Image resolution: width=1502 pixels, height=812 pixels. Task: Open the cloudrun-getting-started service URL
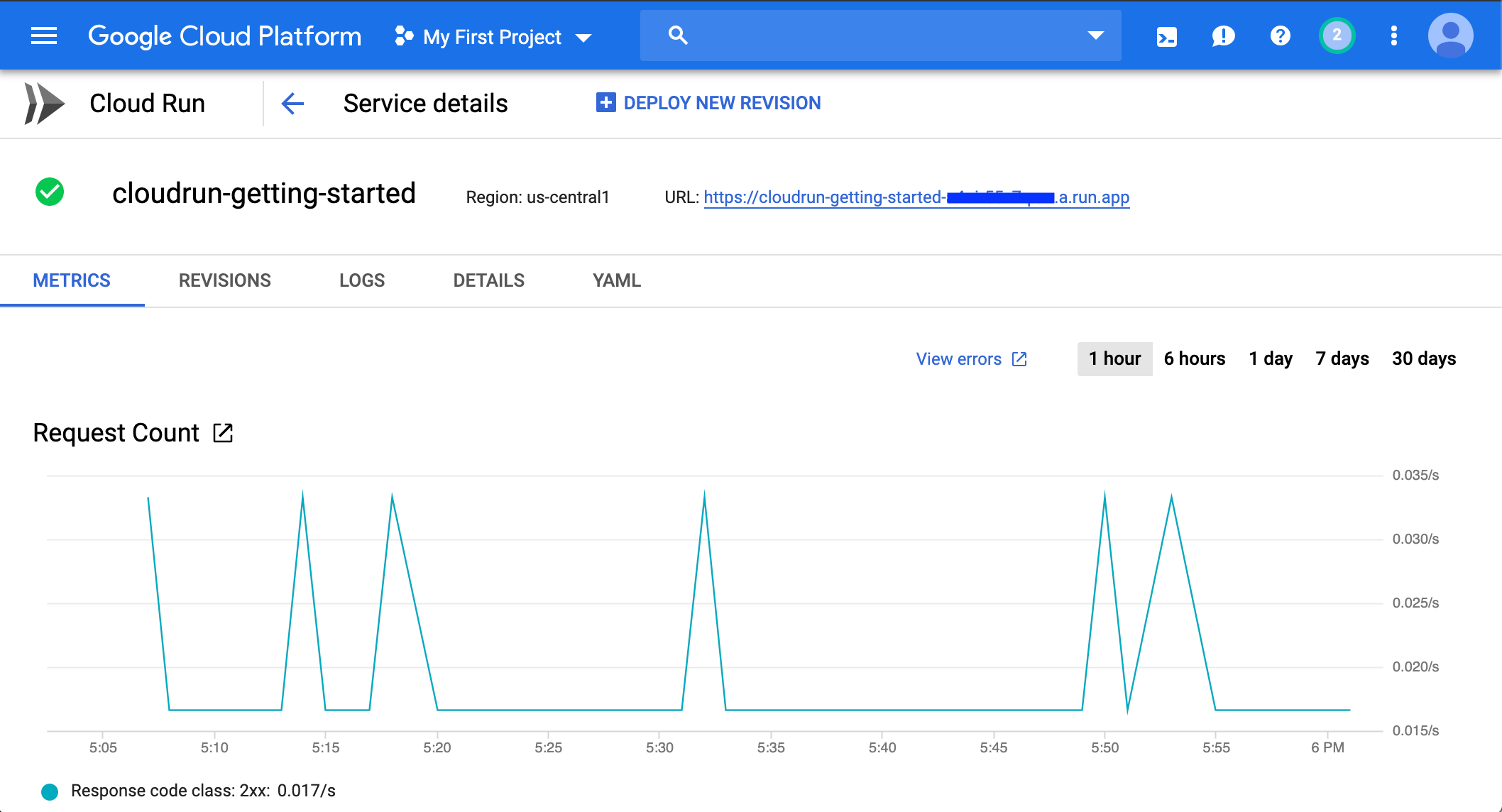coord(917,197)
